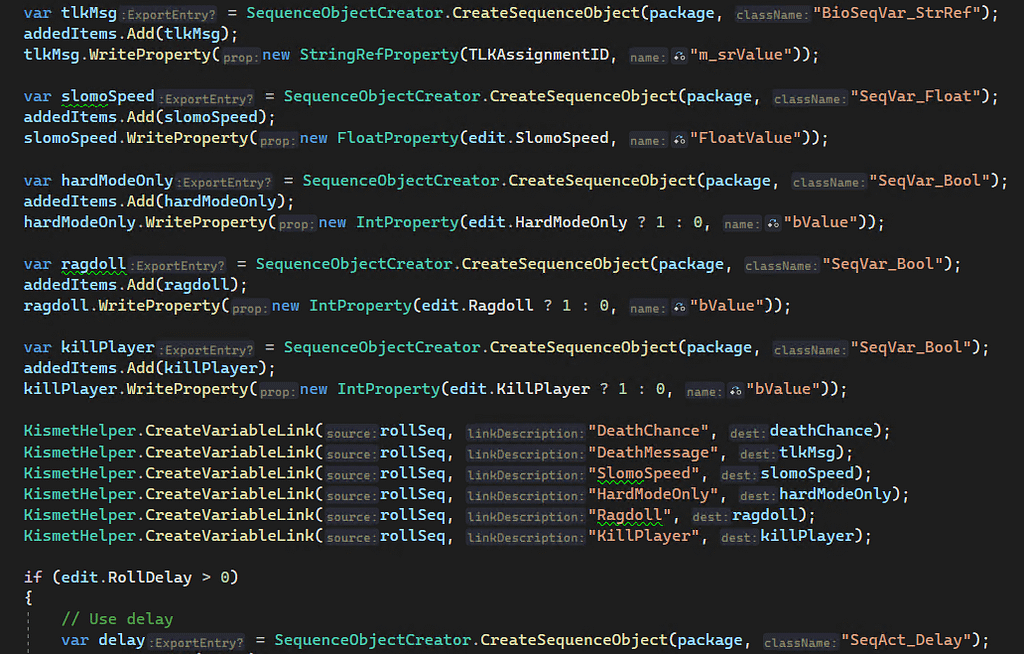Click the conversion icon before "FloatValue"
1024x654 pixels.
(x=679, y=138)
